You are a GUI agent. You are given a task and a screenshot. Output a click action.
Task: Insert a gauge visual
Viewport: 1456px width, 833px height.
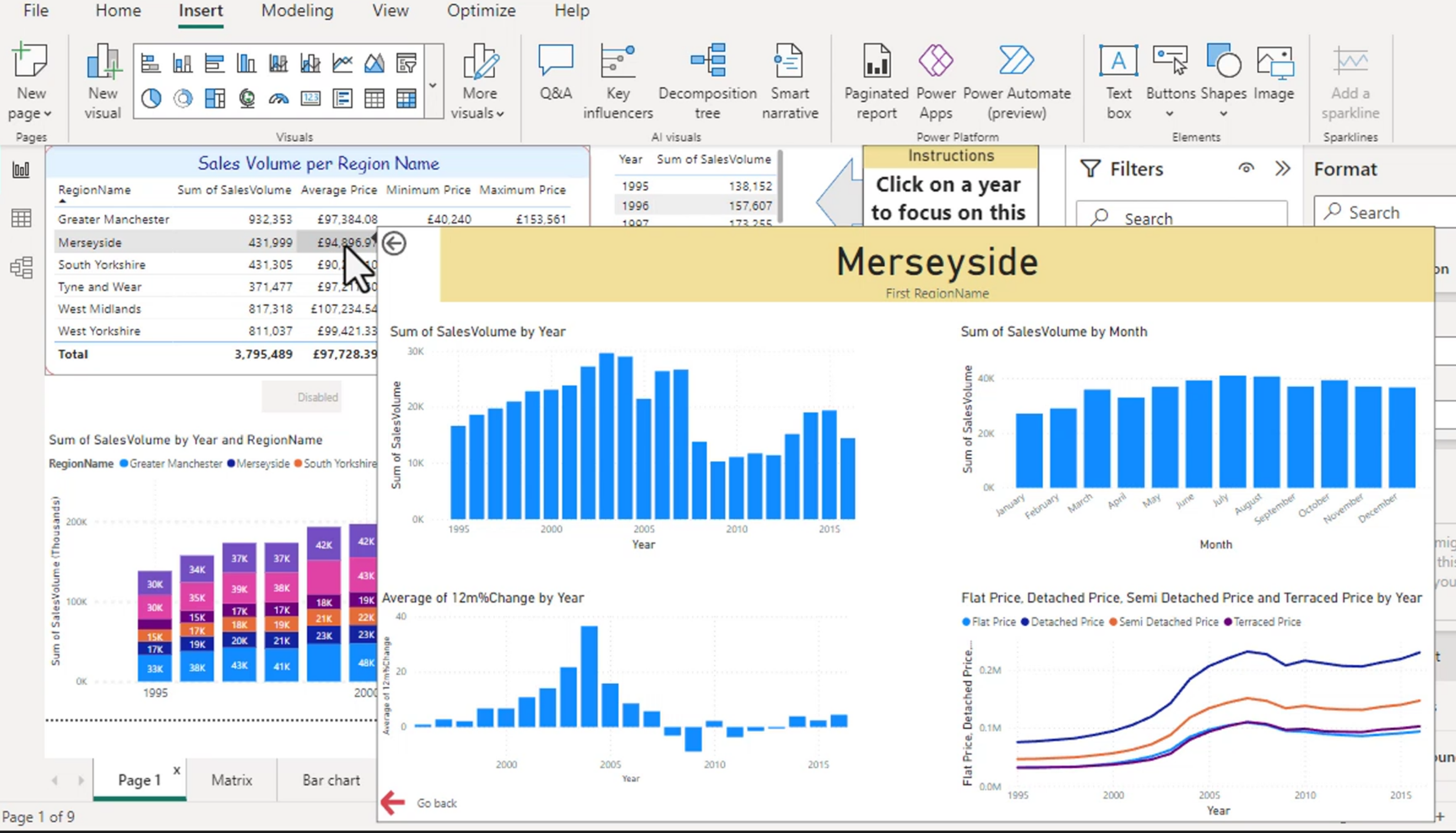click(279, 98)
